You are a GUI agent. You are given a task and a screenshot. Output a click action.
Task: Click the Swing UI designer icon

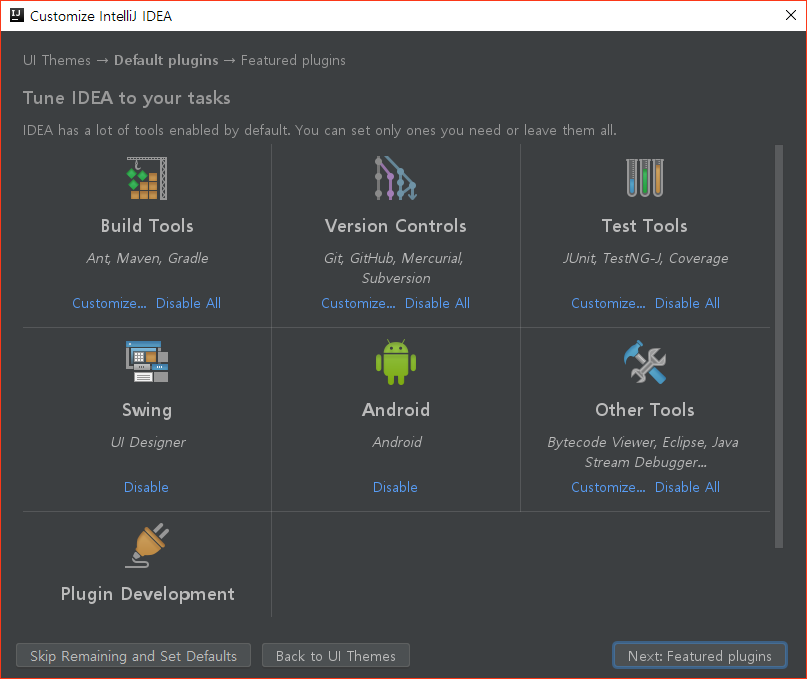147,362
